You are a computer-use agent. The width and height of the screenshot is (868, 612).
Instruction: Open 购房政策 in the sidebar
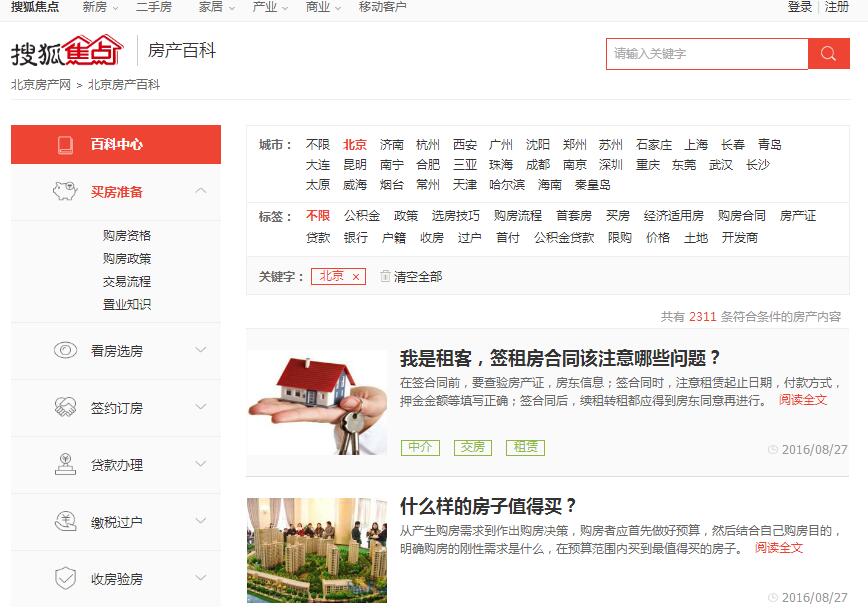point(127,258)
